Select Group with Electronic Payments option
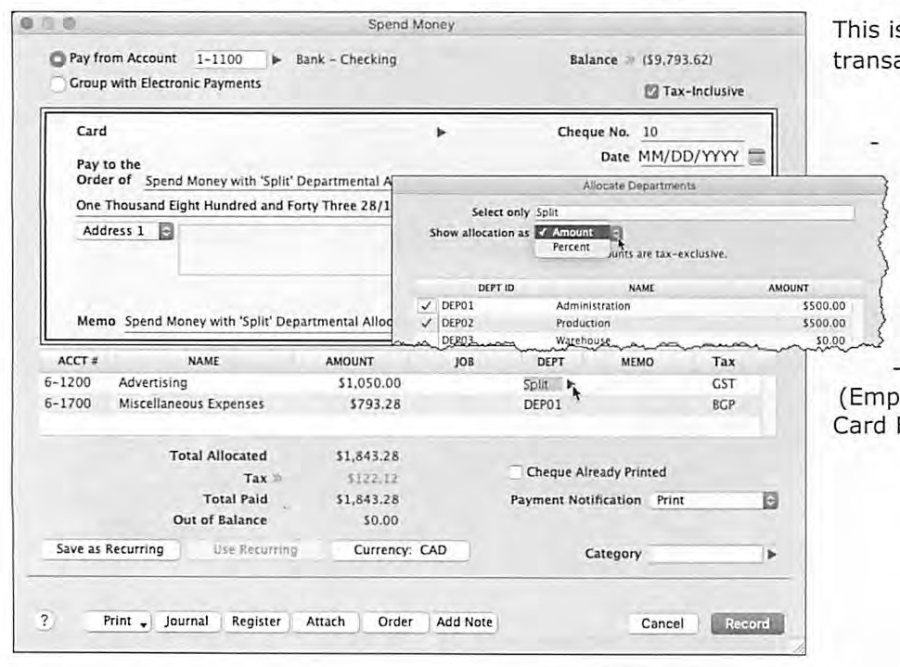 pos(57,84)
